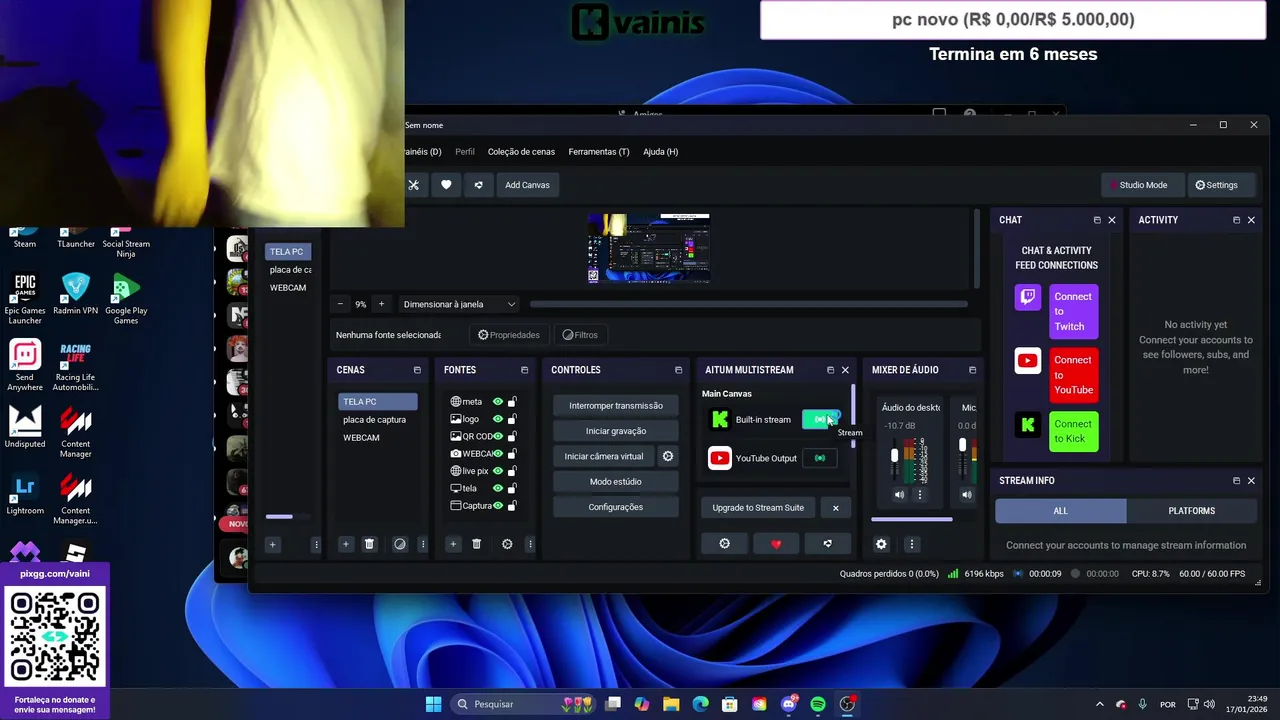Zoom out the preview with minus
This screenshot has width=1280, height=720.
tap(340, 304)
